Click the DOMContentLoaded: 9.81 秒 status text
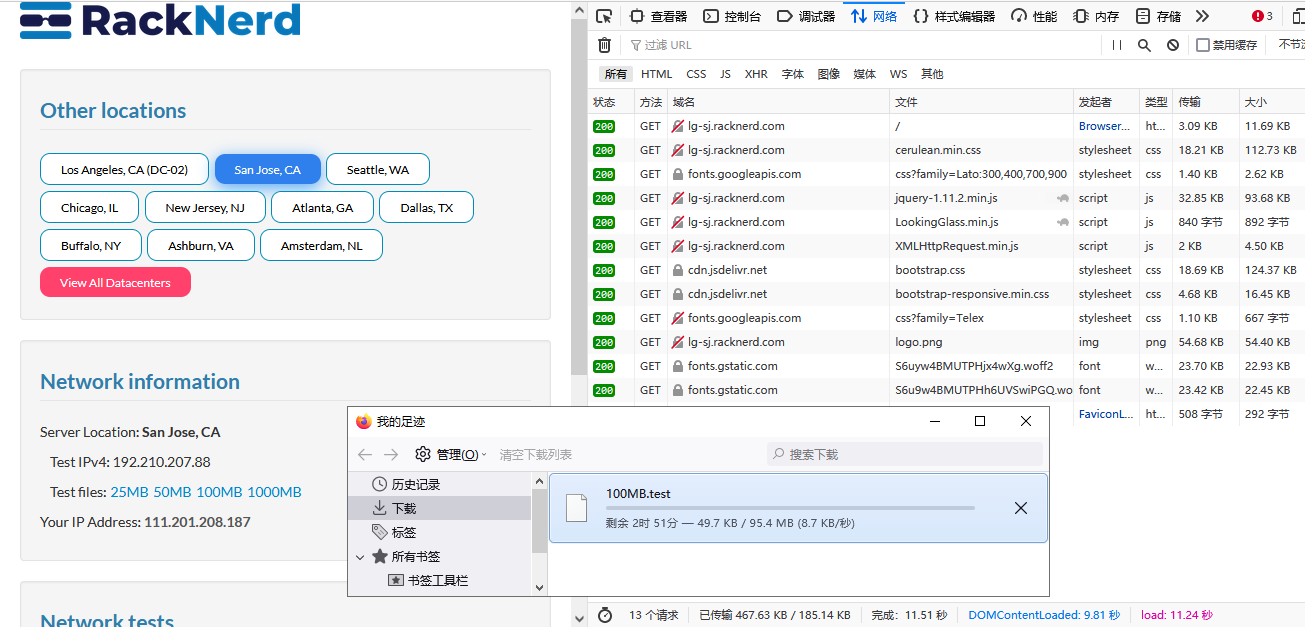Image resolution: width=1305 pixels, height=627 pixels. (x=1044, y=615)
